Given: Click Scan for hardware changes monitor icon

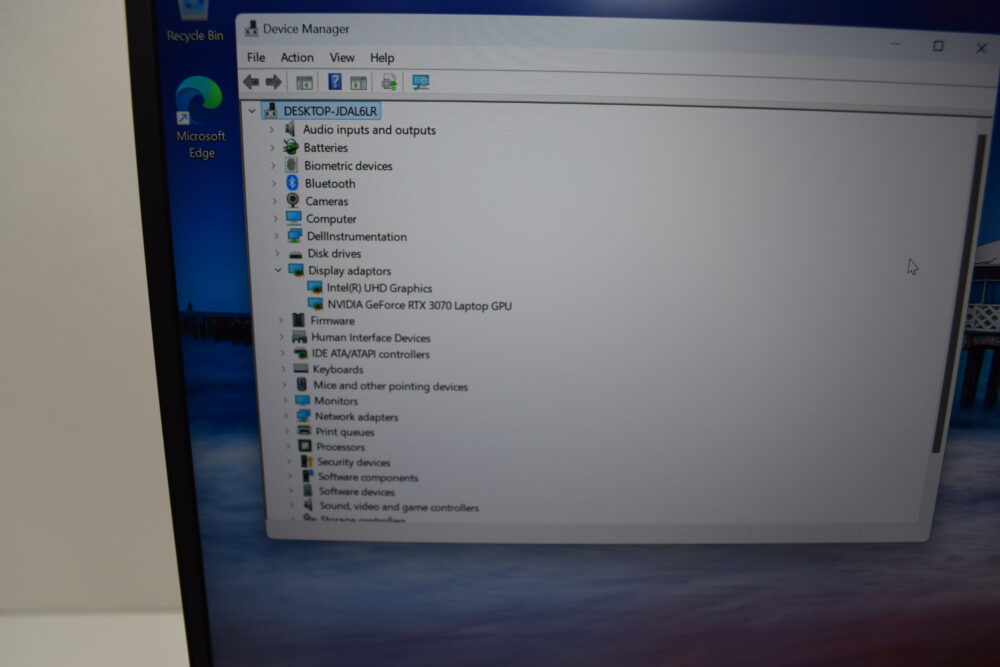Looking at the screenshot, I should (420, 82).
